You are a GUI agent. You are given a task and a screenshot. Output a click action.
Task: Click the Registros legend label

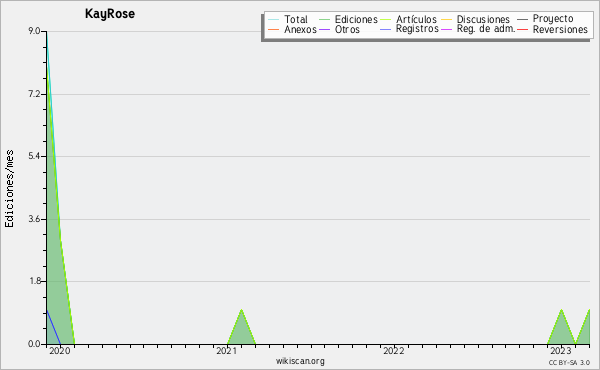417,29
